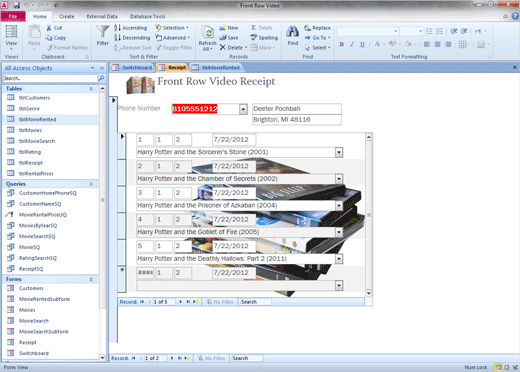
Task: Click the Find binoculars icon
Action: [x=292, y=32]
